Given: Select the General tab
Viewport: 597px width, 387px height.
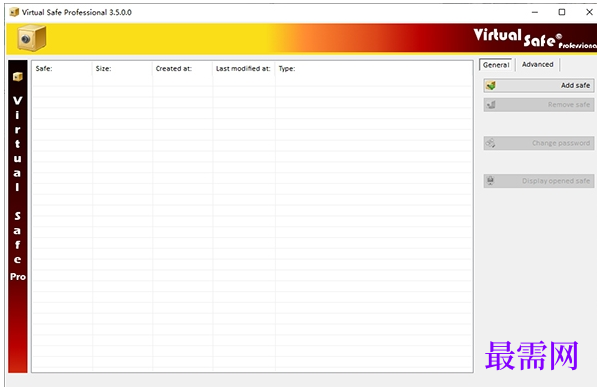Looking at the screenshot, I should [496, 65].
